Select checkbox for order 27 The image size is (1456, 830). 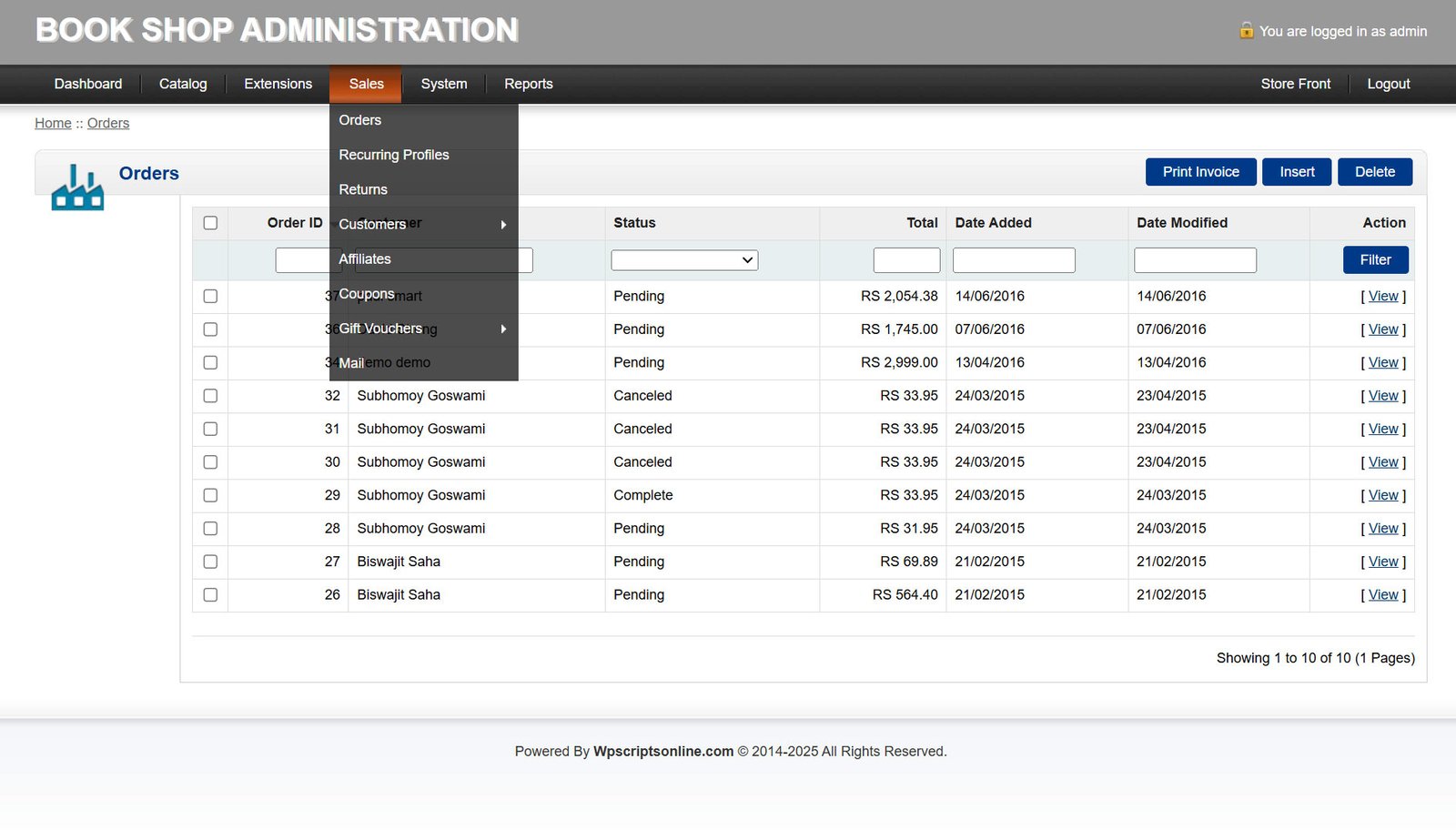(210, 562)
